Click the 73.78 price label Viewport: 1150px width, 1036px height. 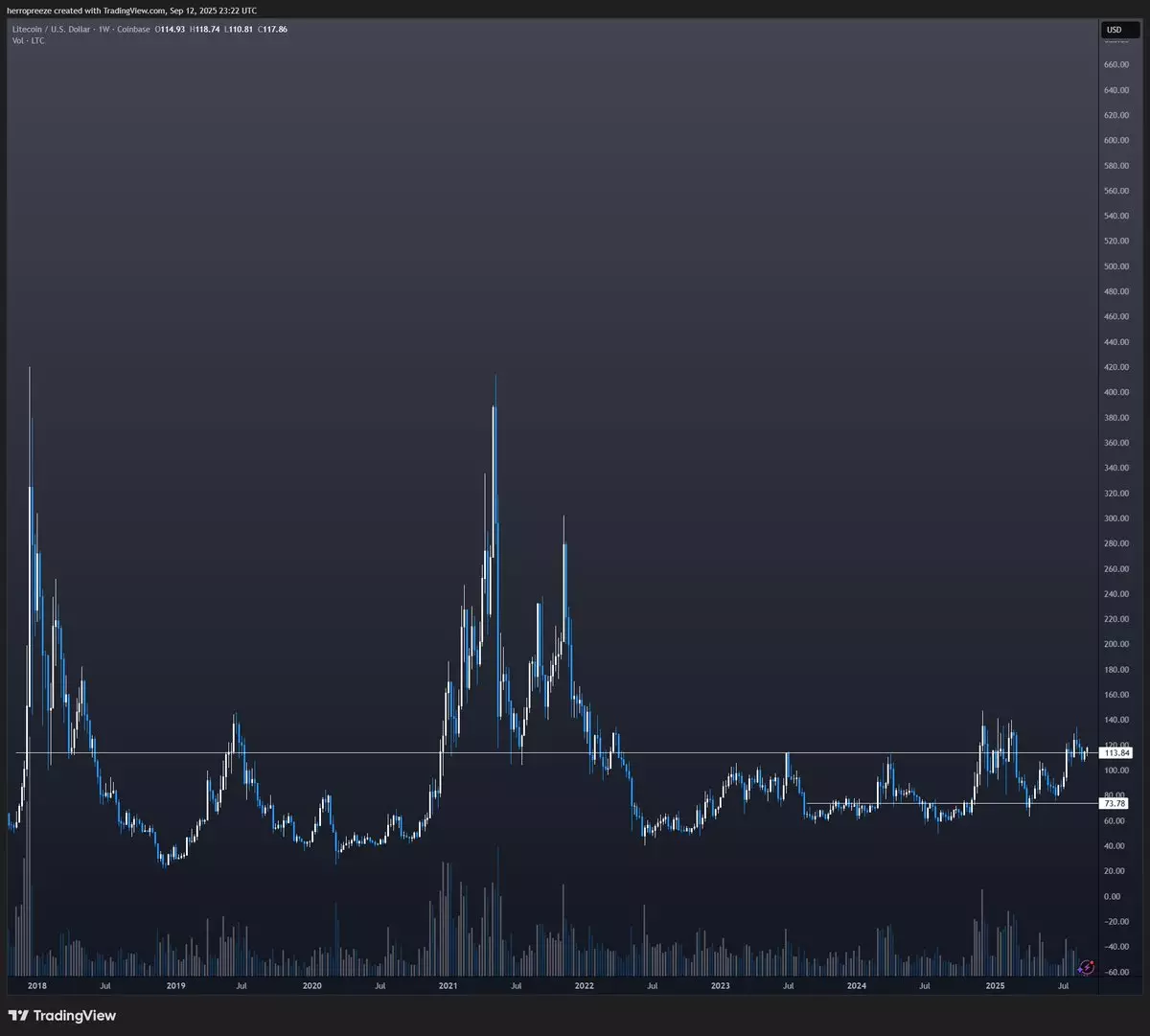[x=1114, y=803]
